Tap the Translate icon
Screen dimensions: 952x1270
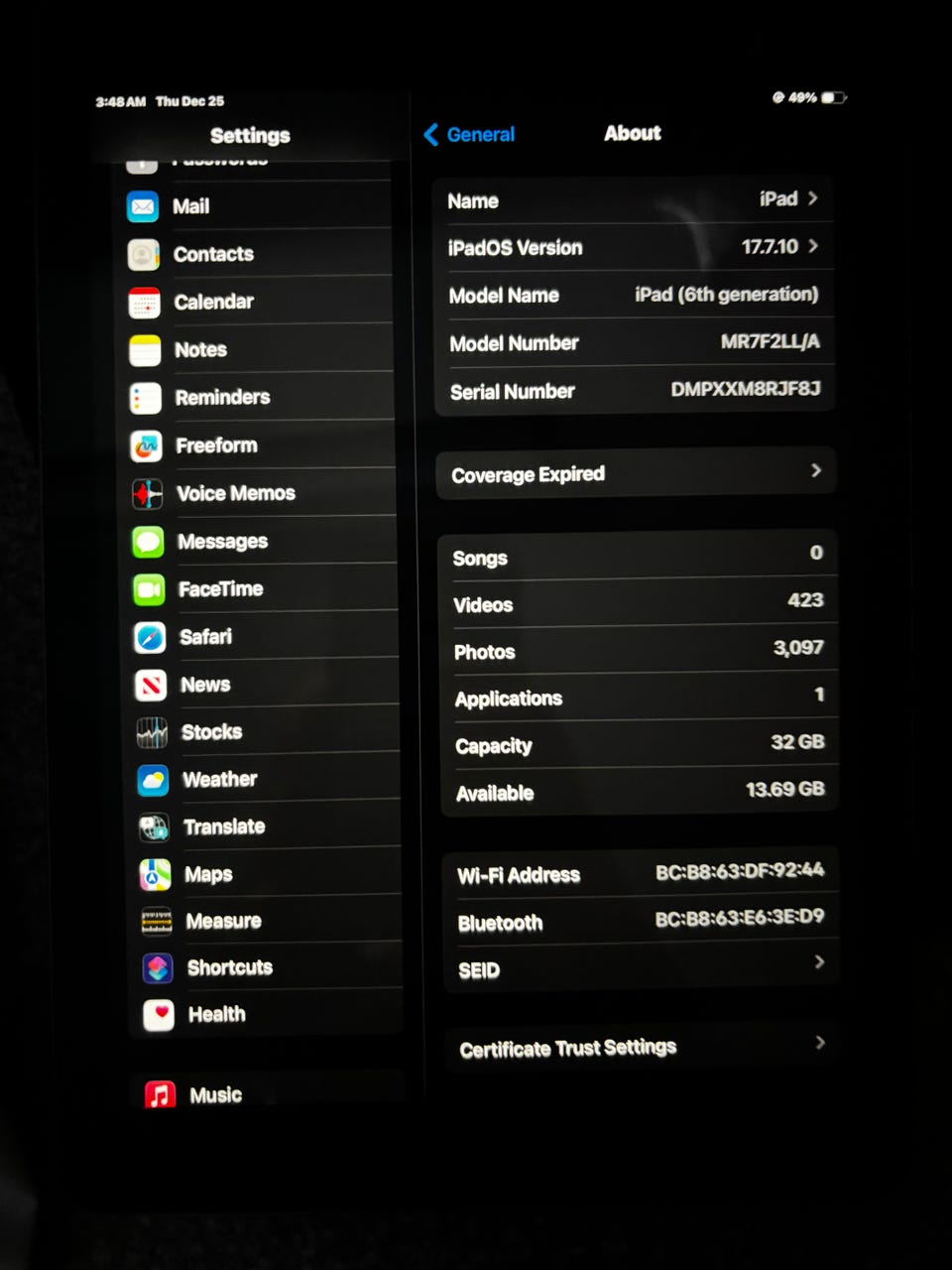[x=154, y=827]
